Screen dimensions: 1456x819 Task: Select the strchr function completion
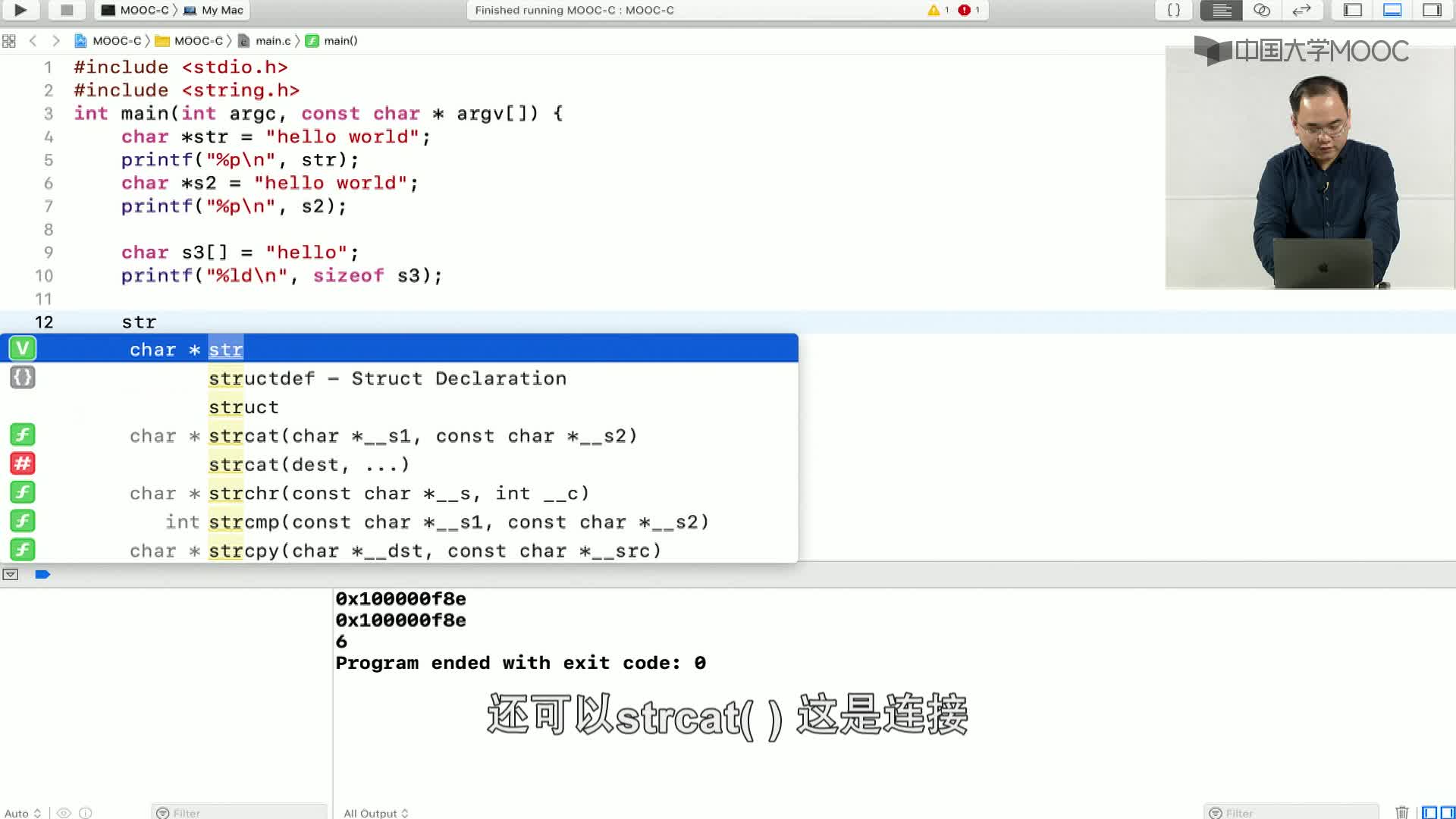(x=399, y=493)
